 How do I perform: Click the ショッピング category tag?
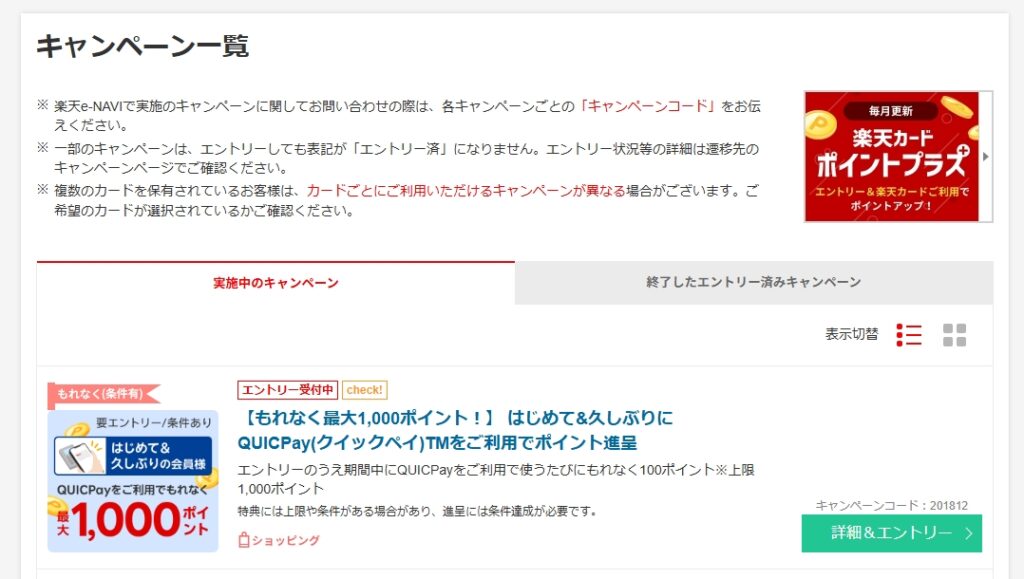[x=279, y=540]
